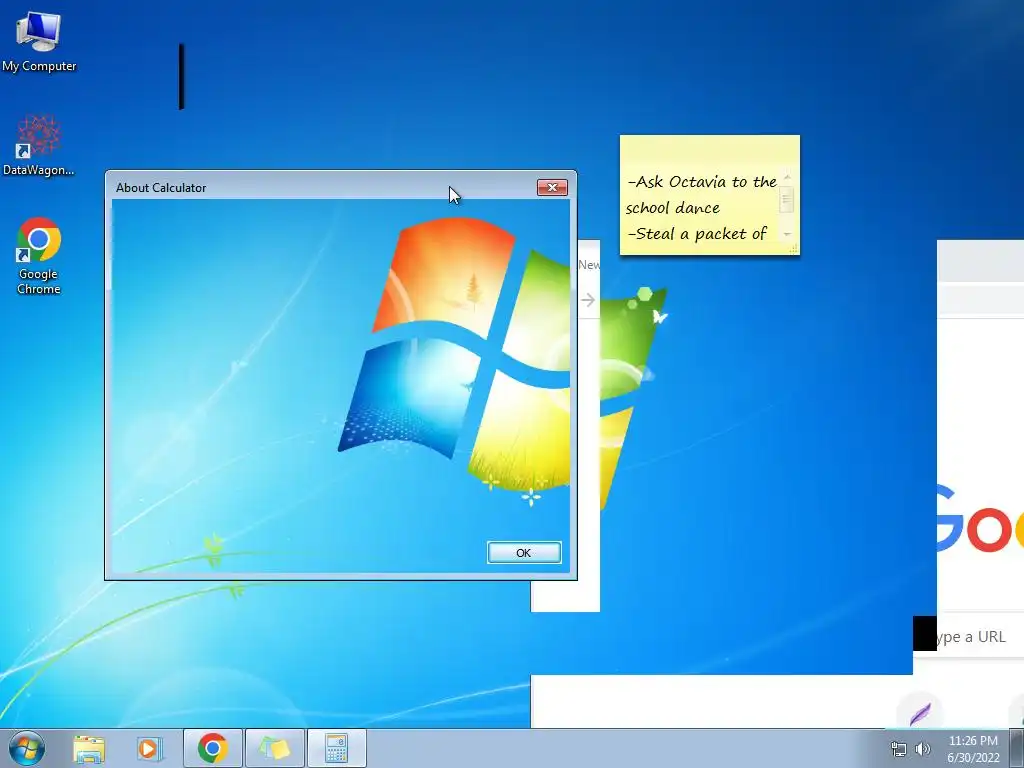This screenshot has height=768, width=1024.
Task: Switch to Sticky Notes in the taskbar
Action: [x=274, y=748]
